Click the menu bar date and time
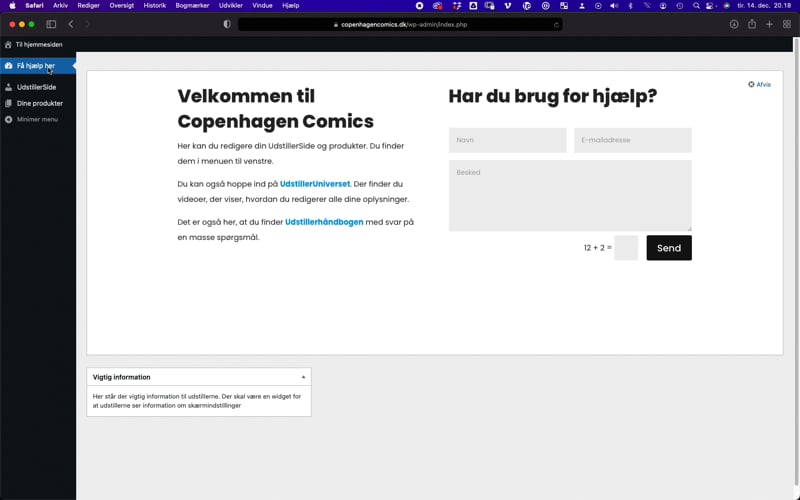 coord(764,6)
